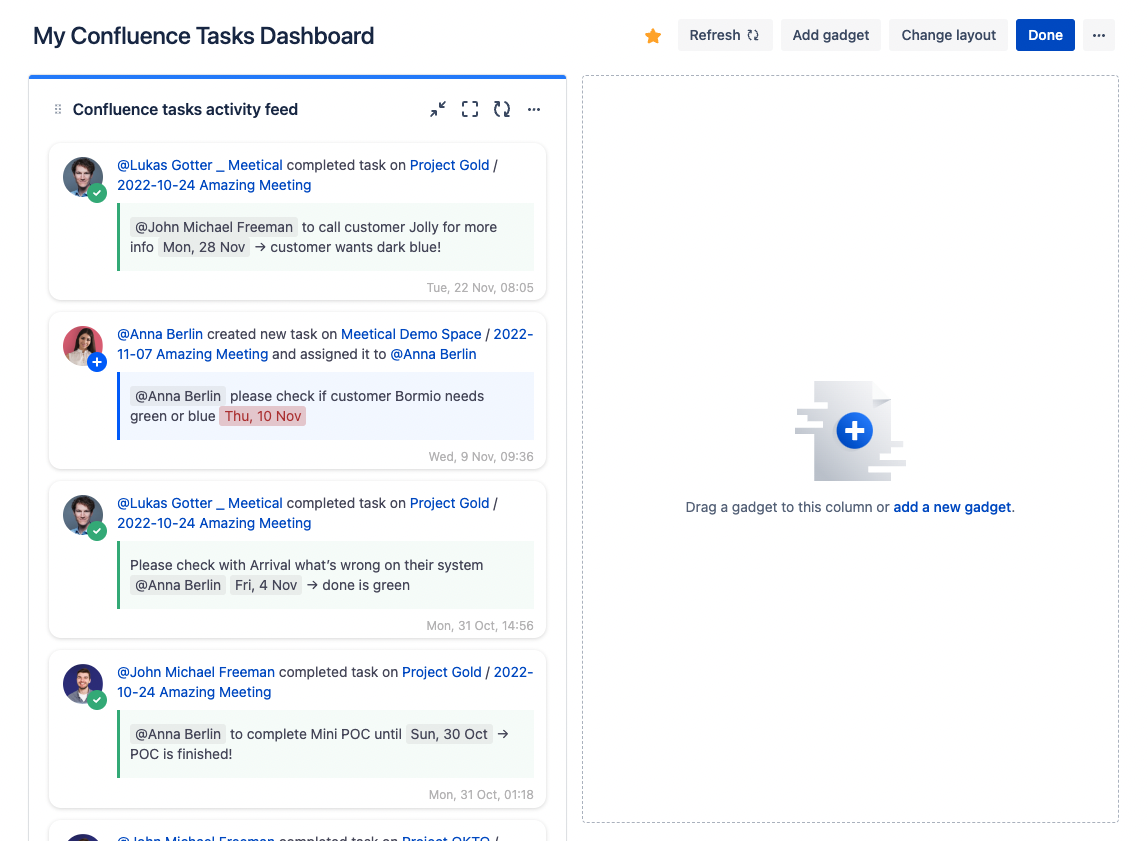
Task: Click @John Michael Freeman mention in Jolly task
Action: pos(214,228)
